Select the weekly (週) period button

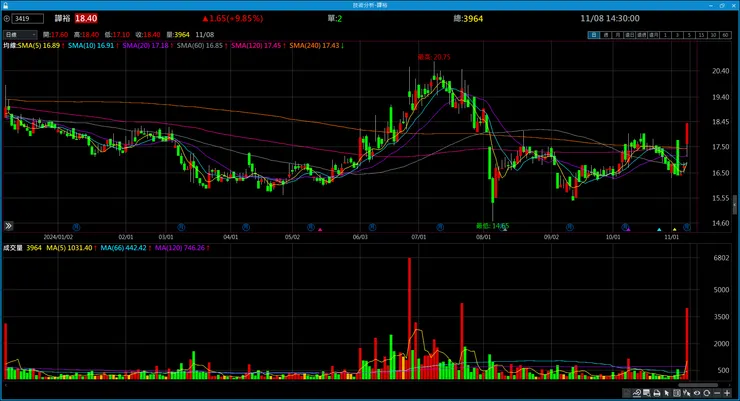(x=605, y=35)
